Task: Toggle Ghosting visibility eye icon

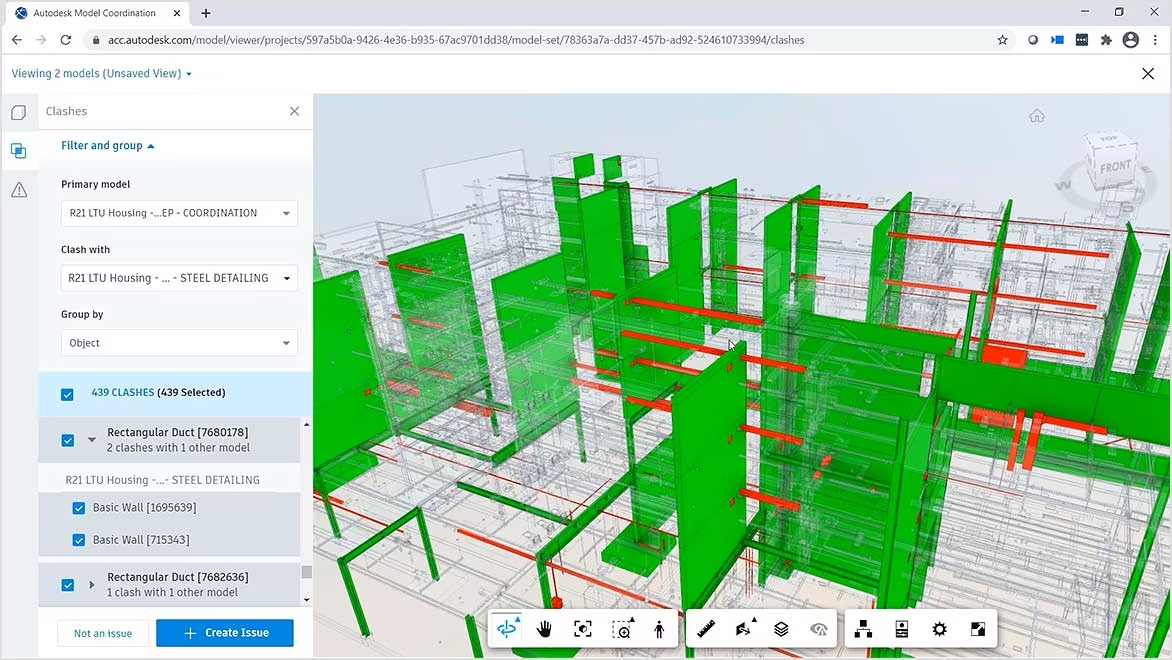Action: pyautogui.click(x=819, y=628)
